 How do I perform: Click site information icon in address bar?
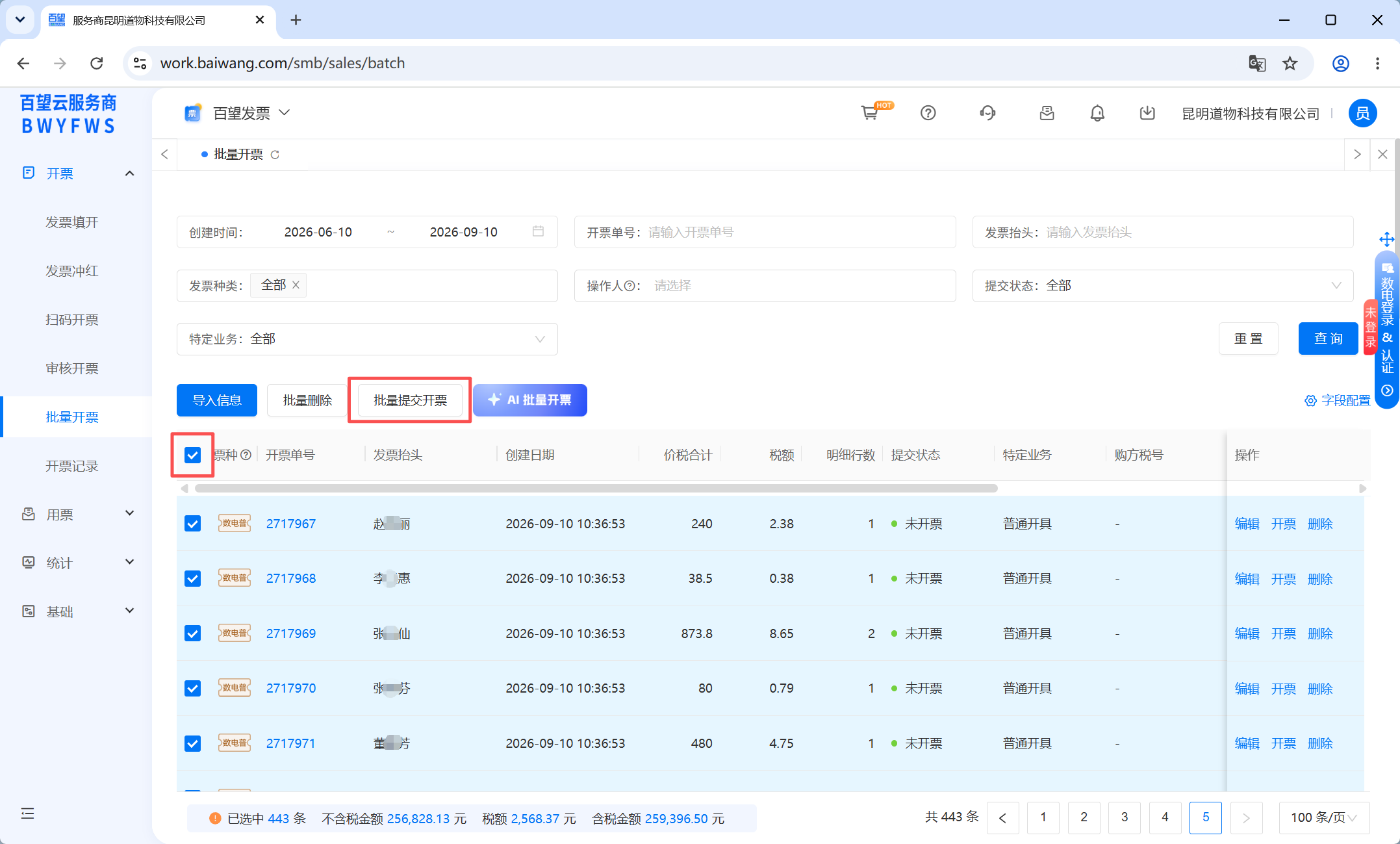point(140,63)
